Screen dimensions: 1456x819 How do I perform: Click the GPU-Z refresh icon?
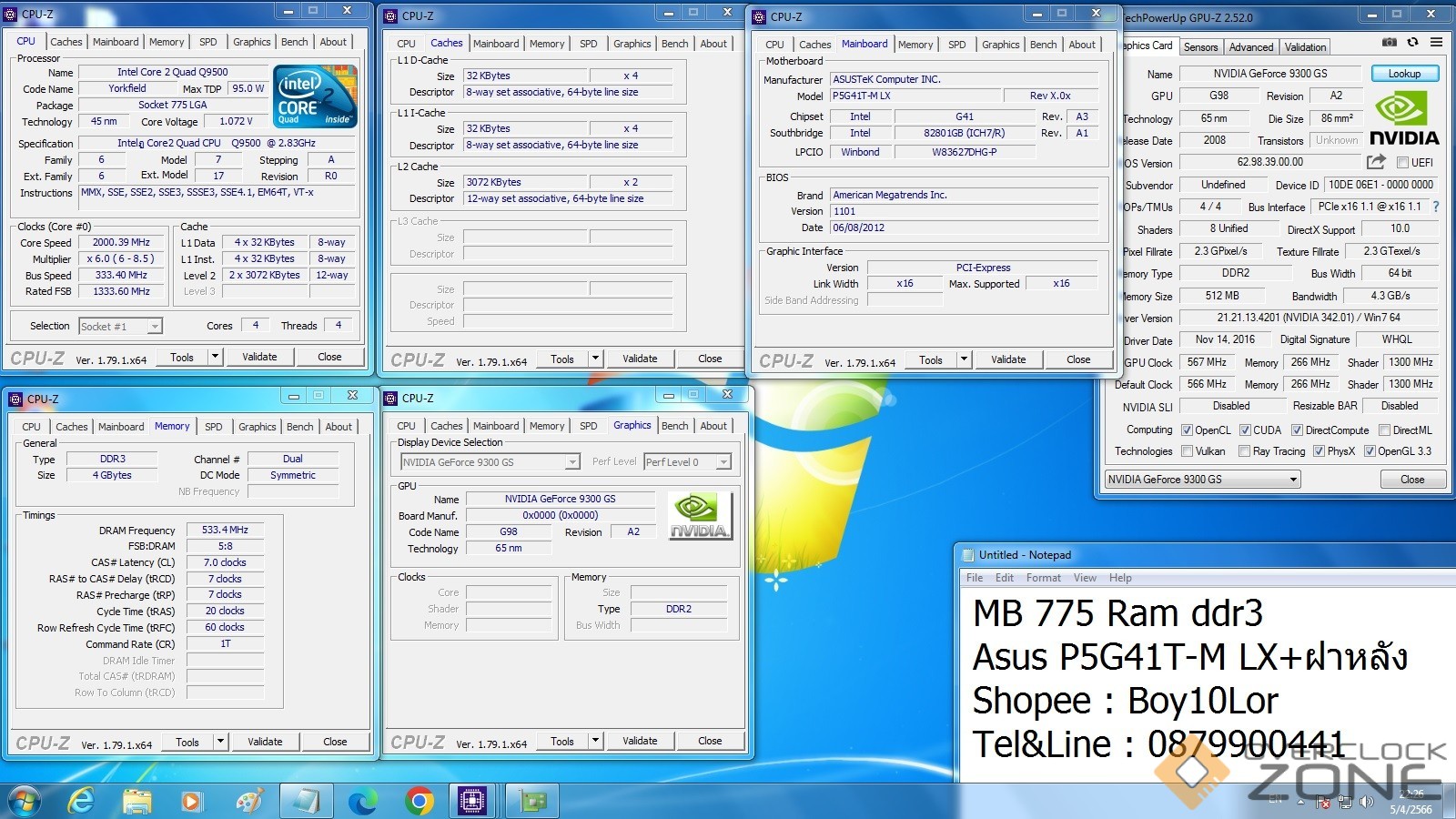point(1412,43)
